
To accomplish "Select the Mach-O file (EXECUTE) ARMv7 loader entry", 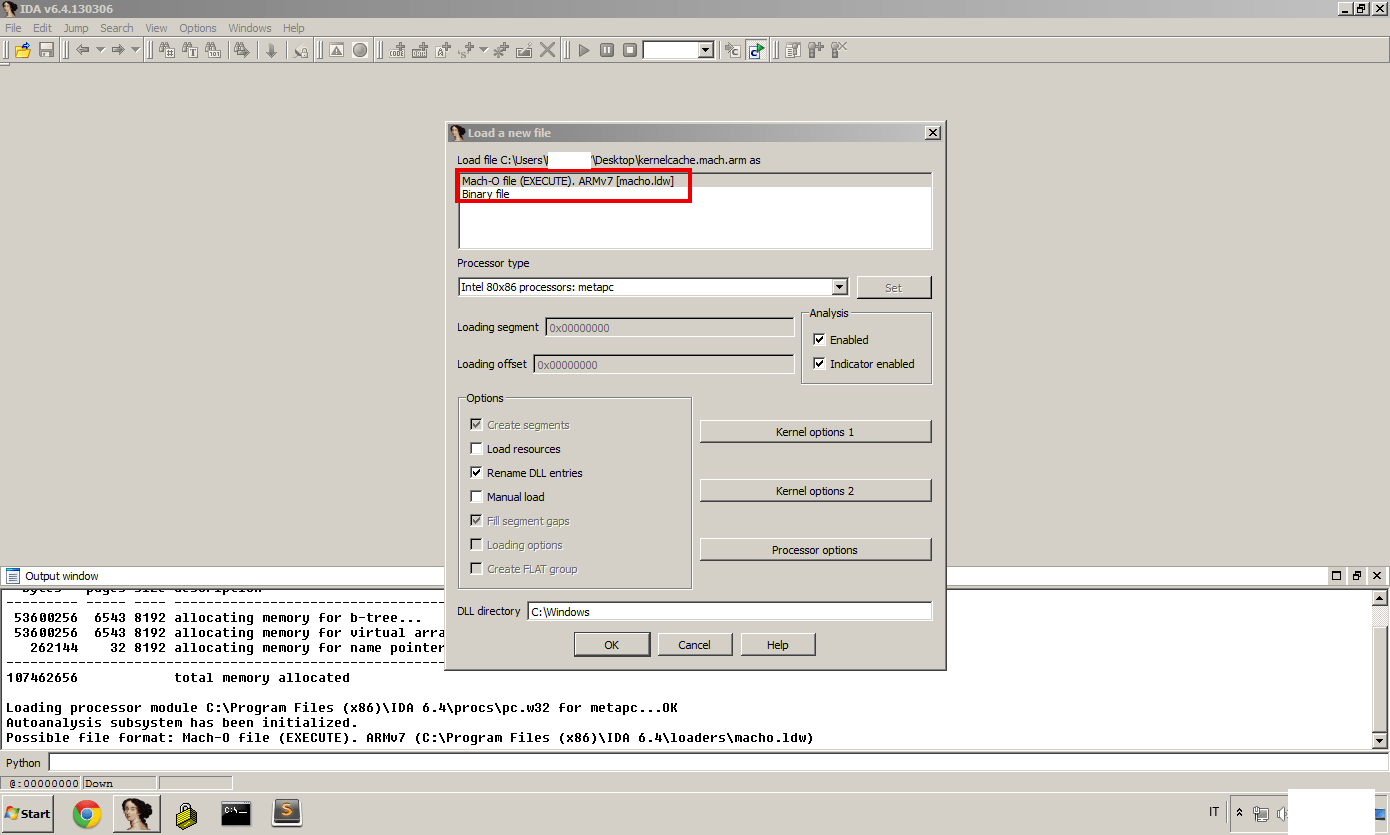I will point(695,181).
